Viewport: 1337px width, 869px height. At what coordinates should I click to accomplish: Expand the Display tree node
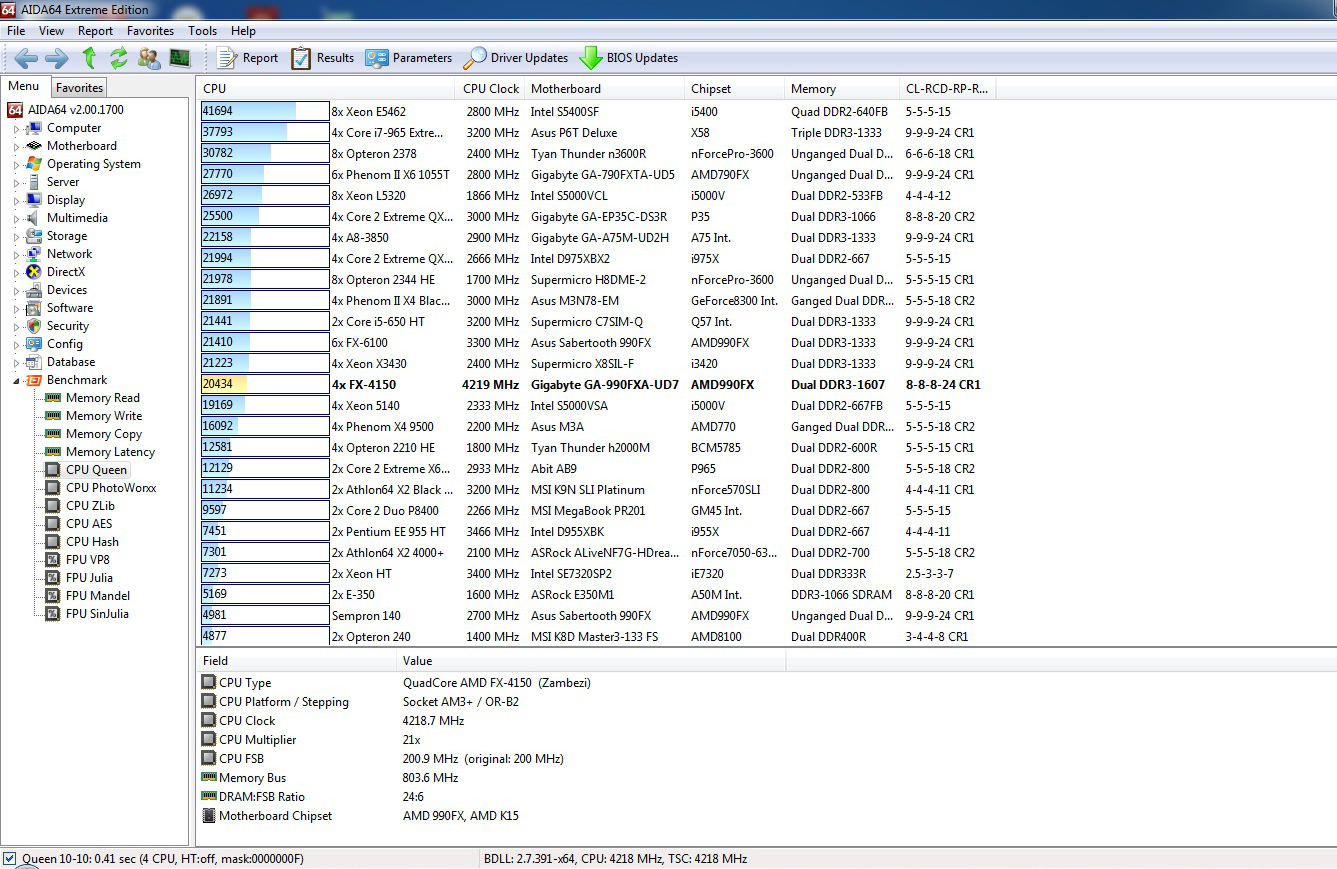coord(16,200)
